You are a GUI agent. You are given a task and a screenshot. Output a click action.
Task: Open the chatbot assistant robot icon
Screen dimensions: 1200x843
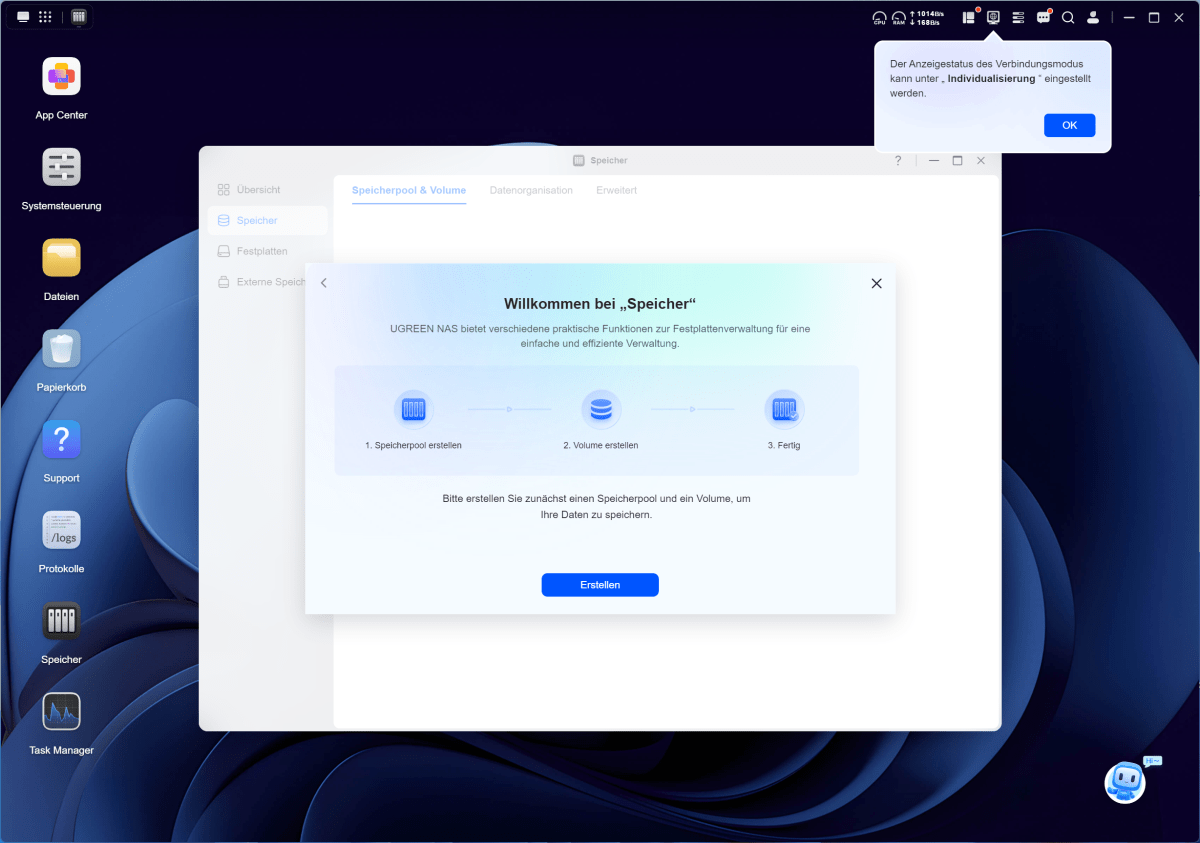pos(1126,782)
